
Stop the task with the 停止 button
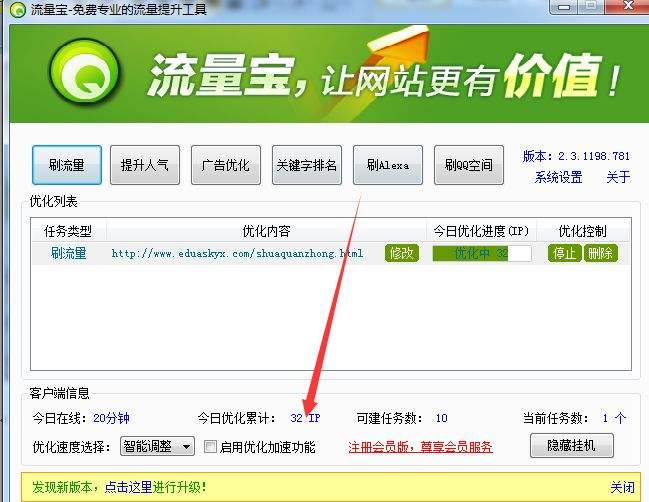[x=565, y=253]
